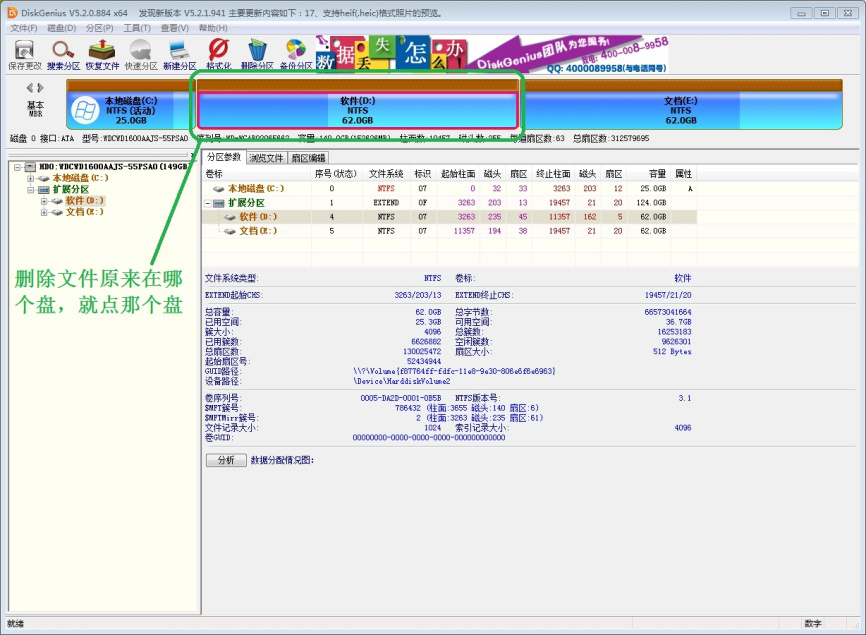Image resolution: width=866 pixels, height=635 pixels.
Task: Click the 分析 button
Action: pyautogui.click(x=225, y=460)
